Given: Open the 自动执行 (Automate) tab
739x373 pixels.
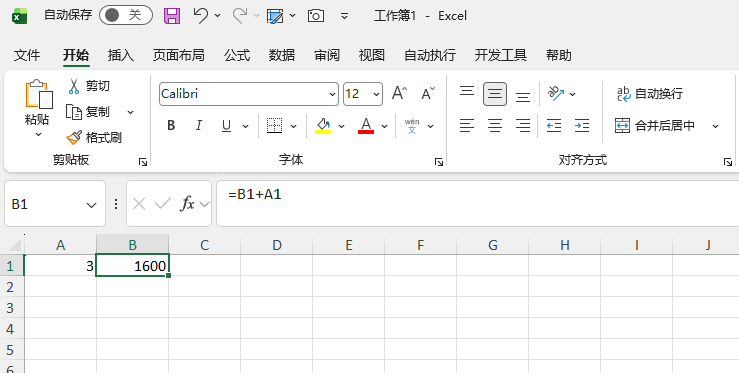Looking at the screenshot, I should (x=430, y=55).
